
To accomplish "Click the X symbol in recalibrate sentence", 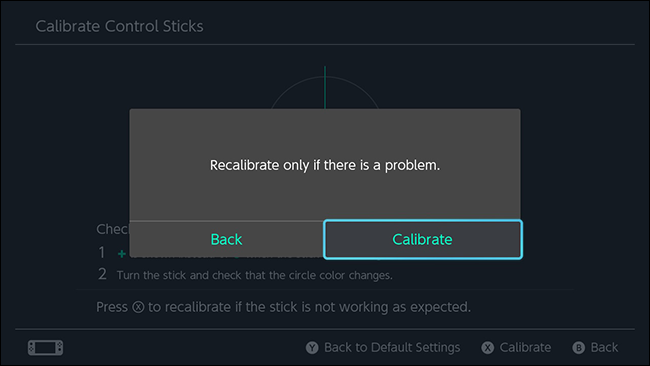I will pos(138,307).
